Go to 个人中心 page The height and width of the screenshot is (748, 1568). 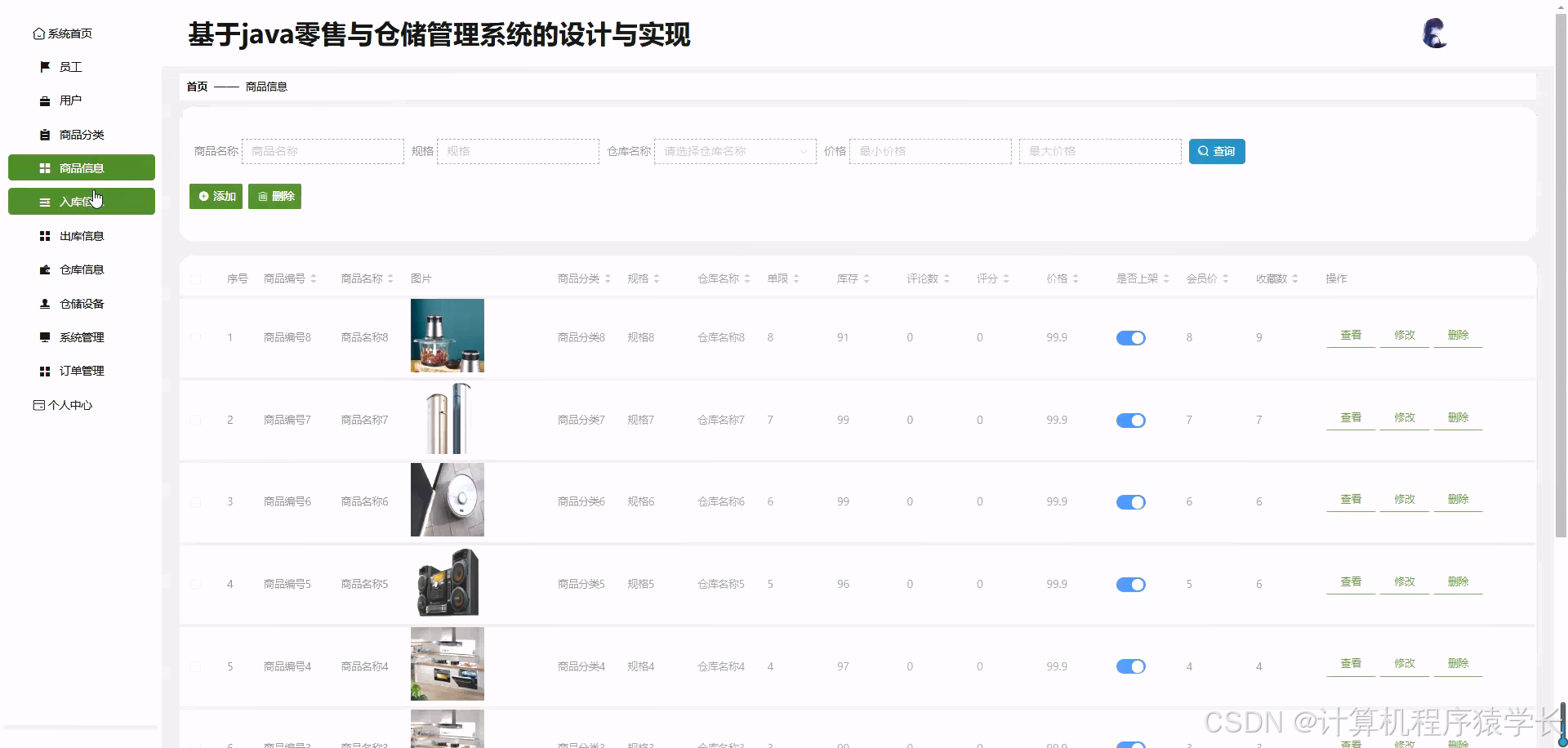pyautogui.click(x=69, y=404)
